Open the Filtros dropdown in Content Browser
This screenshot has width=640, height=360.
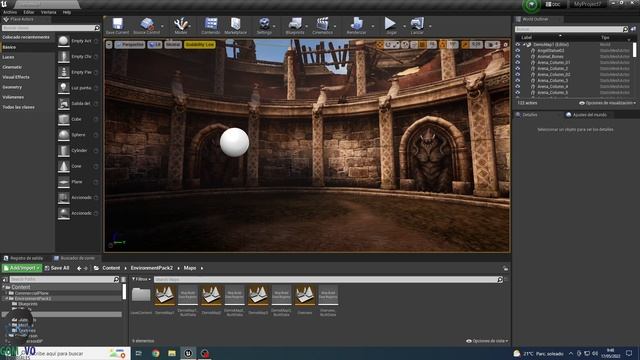click(141, 279)
